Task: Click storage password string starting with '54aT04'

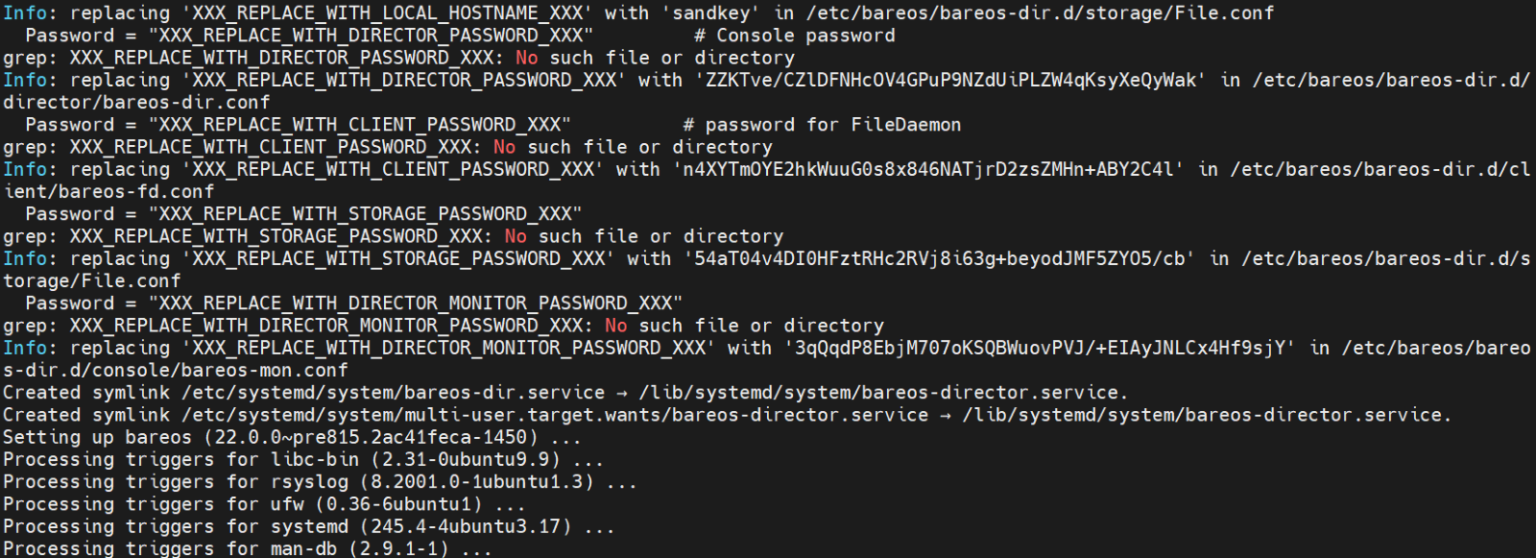Action: pos(939,259)
